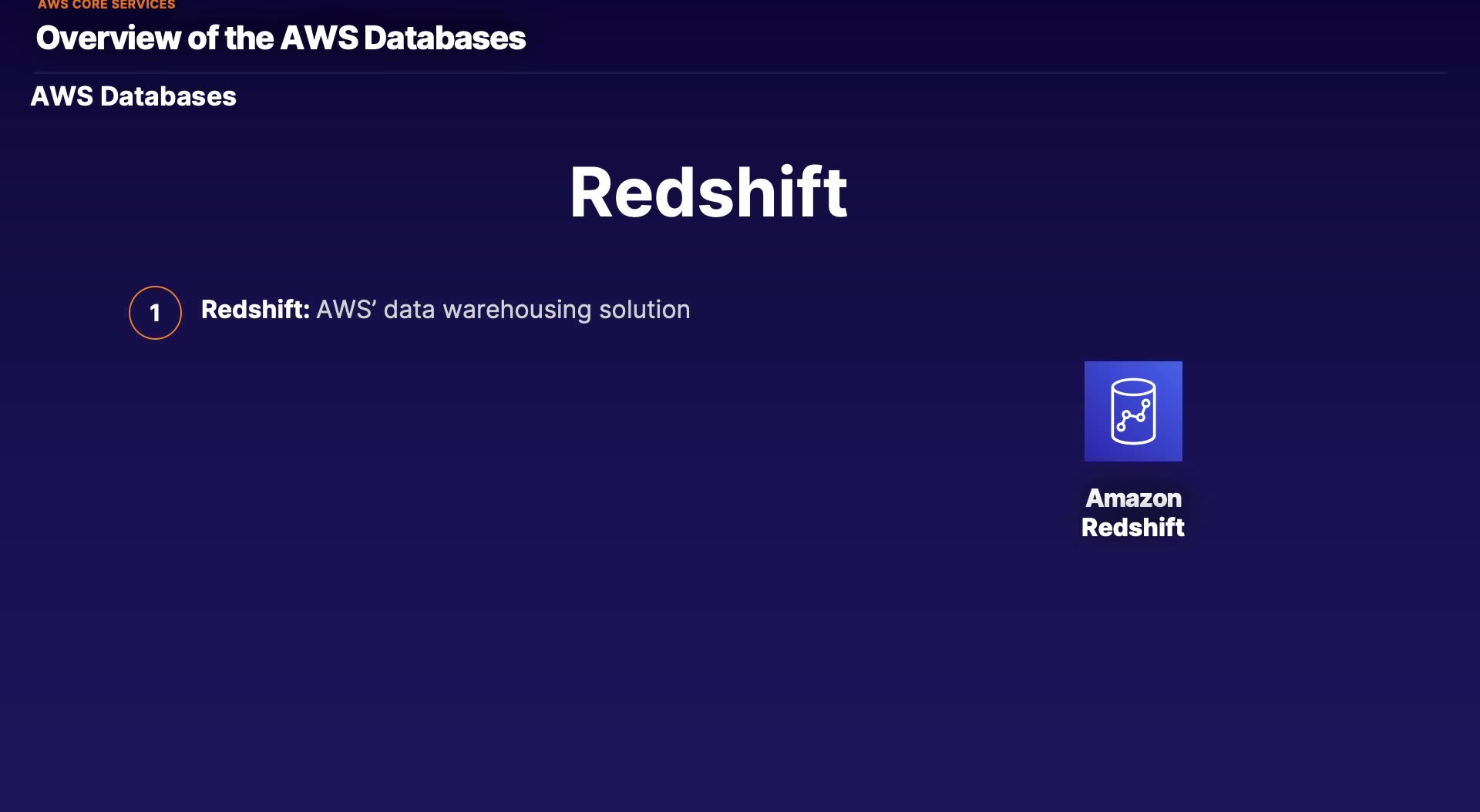1480x812 pixels.
Task: Click the word warehousing in the bullet
Action: 517,310
